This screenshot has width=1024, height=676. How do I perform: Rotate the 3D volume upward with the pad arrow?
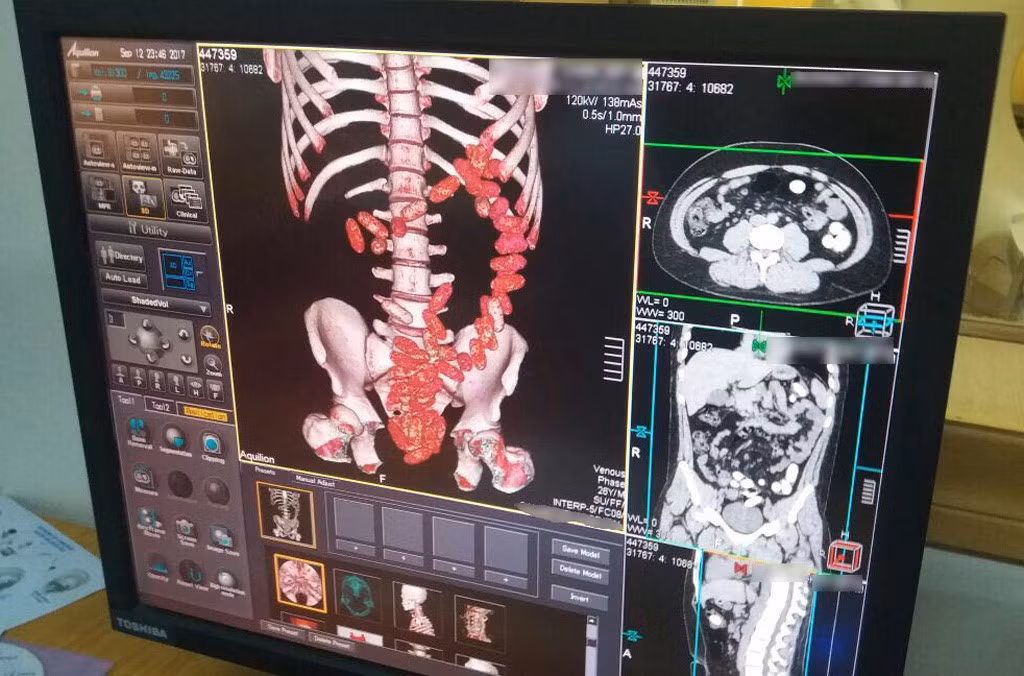click(148, 323)
